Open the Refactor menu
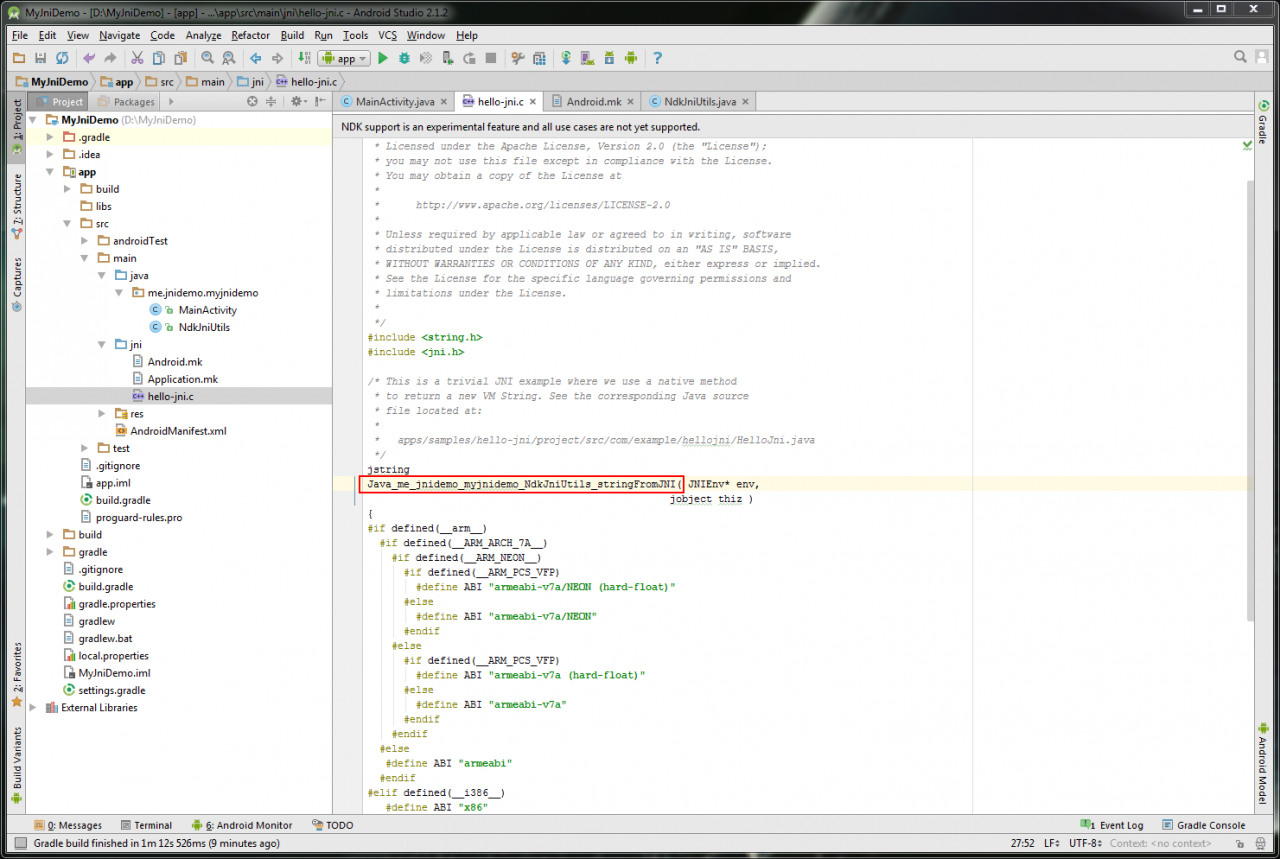This screenshot has width=1280, height=859. [250, 35]
